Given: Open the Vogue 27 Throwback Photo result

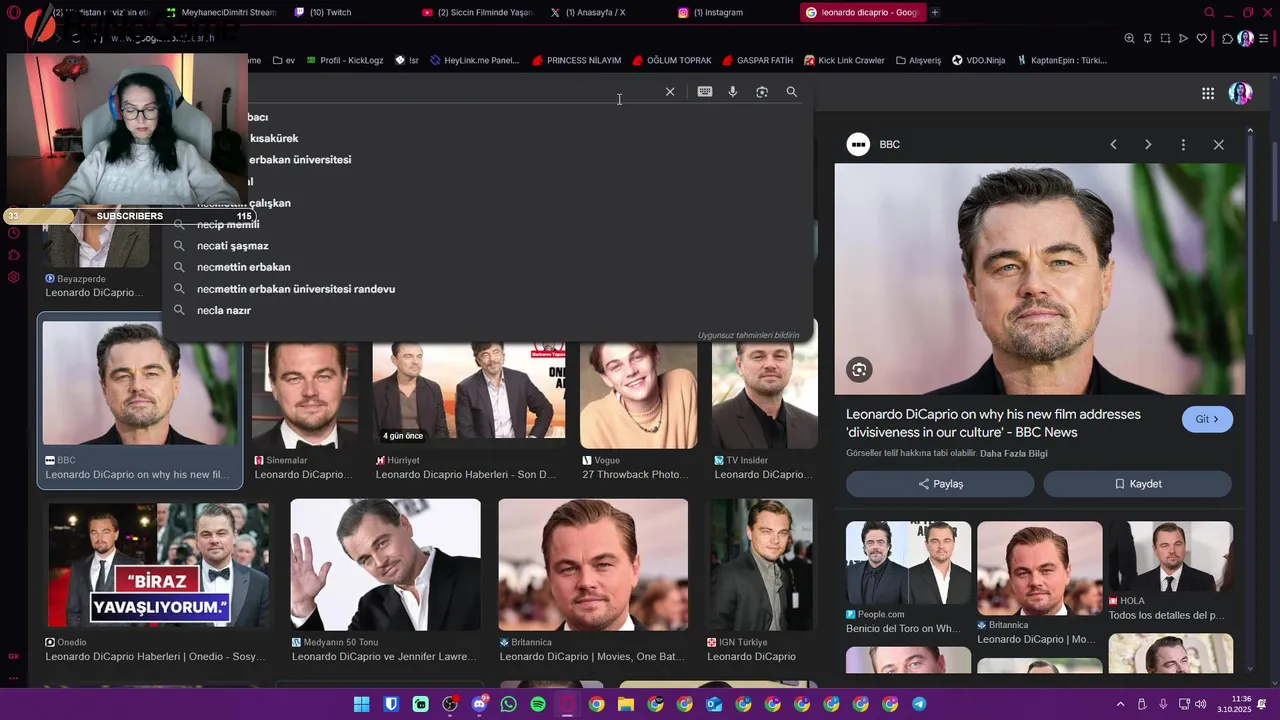Looking at the screenshot, I should (639, 410).
